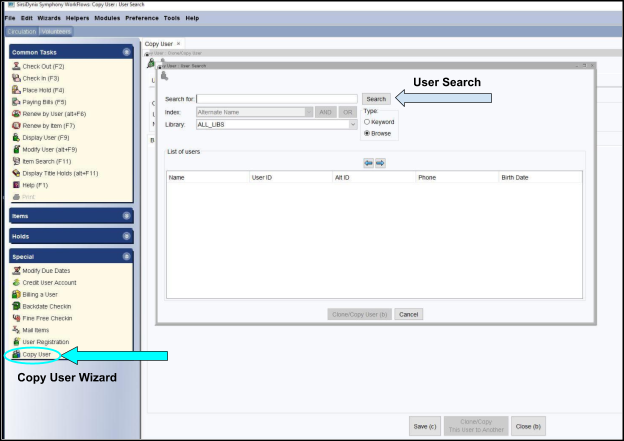Image resolution: width=624 pixels, height=441 pixels.
Task: Close the Copy User tab
Action: pos(178,43)
